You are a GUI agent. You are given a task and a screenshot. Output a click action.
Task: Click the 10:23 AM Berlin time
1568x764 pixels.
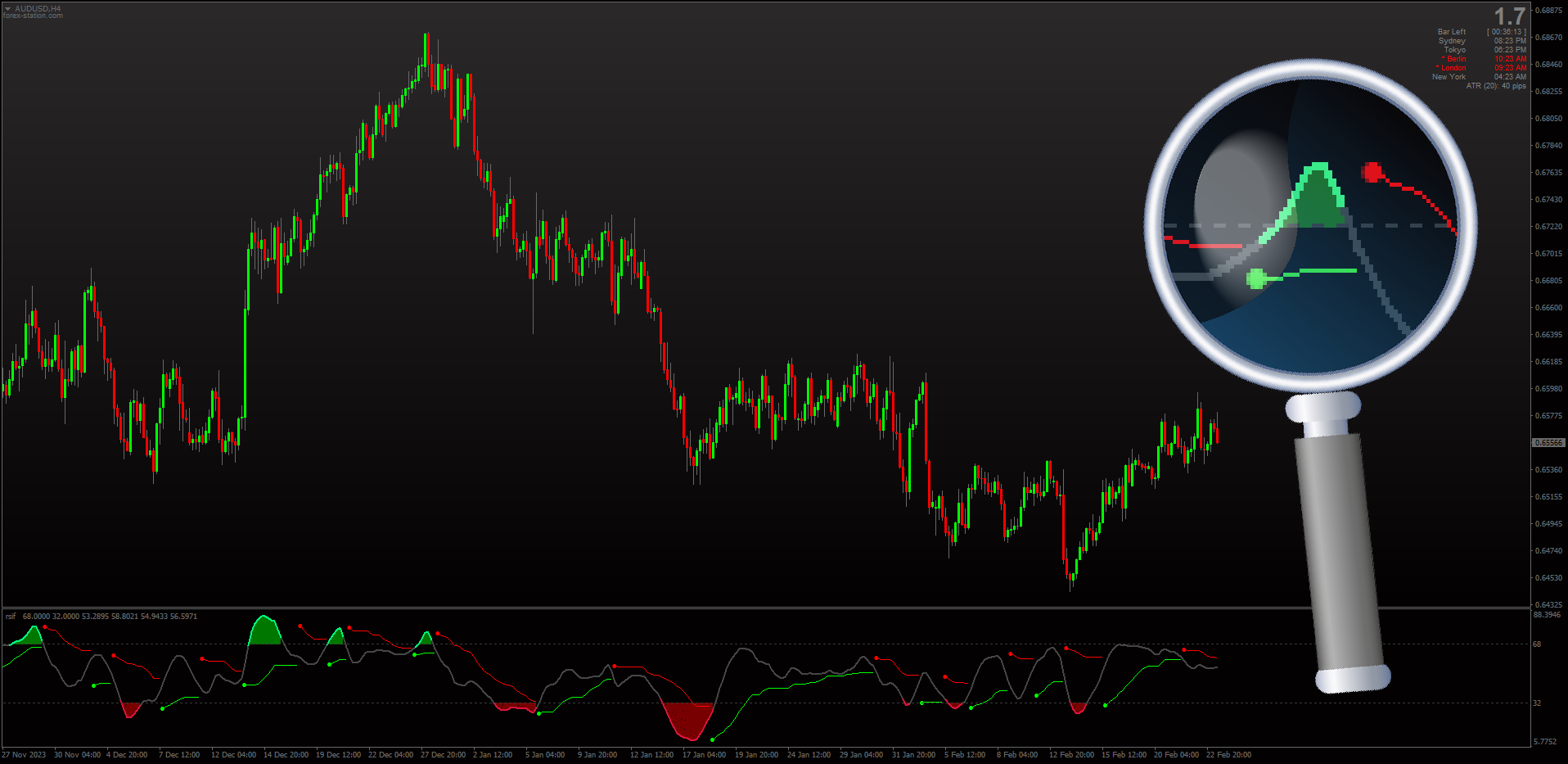pyautogui.click(x=1510, y=59)
